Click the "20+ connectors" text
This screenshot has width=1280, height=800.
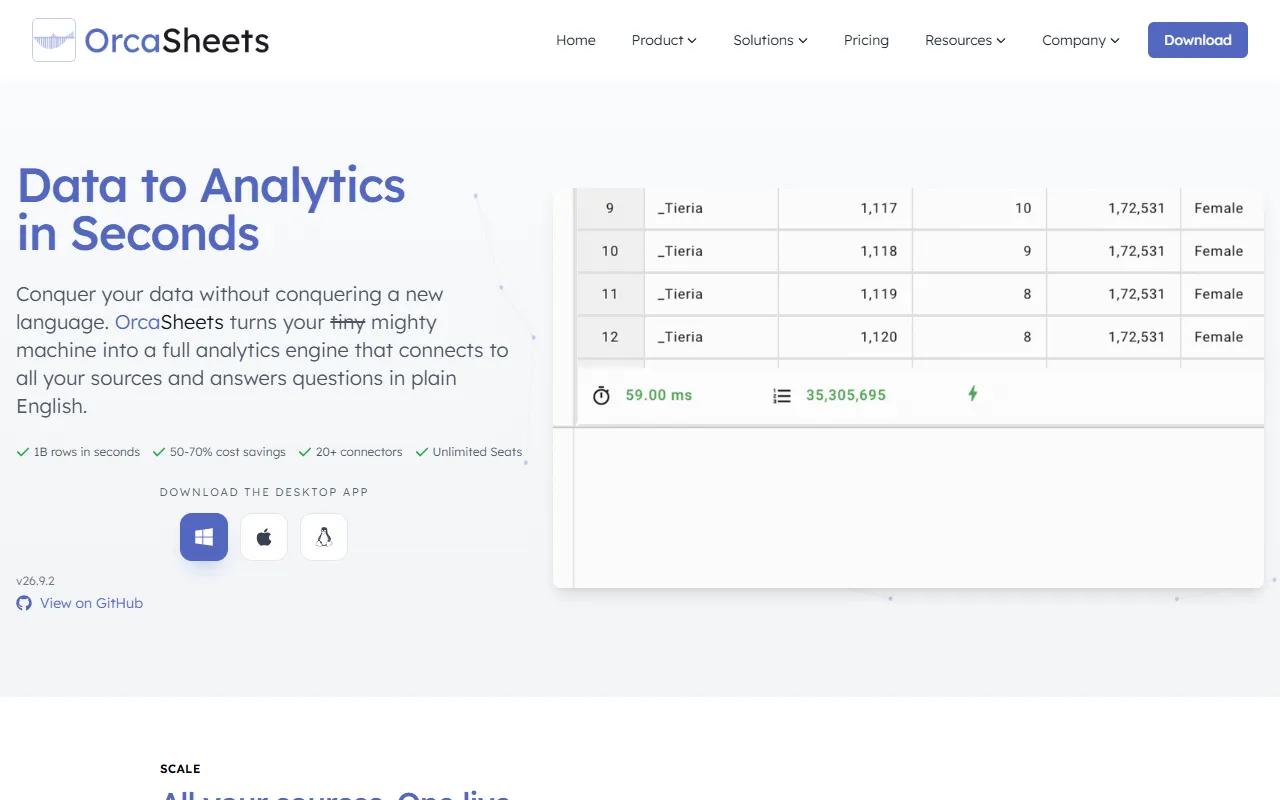pos(359,452)
